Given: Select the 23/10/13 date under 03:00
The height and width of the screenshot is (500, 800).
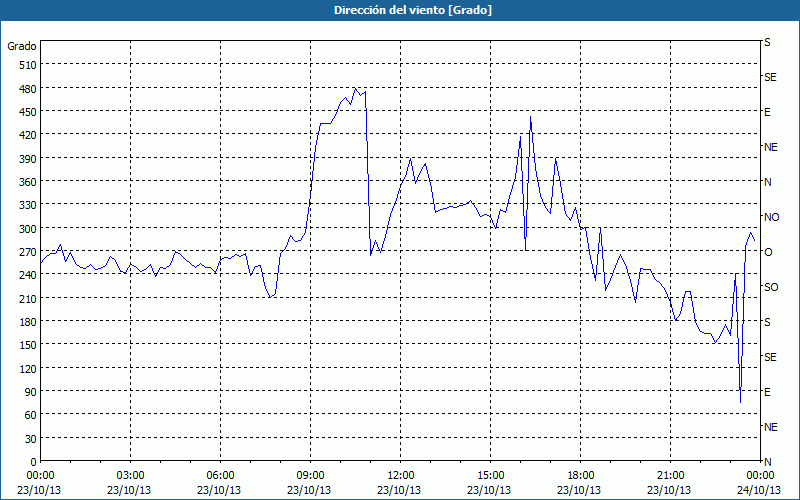Looking at the screenshot, I should click(x=129, y=490).
